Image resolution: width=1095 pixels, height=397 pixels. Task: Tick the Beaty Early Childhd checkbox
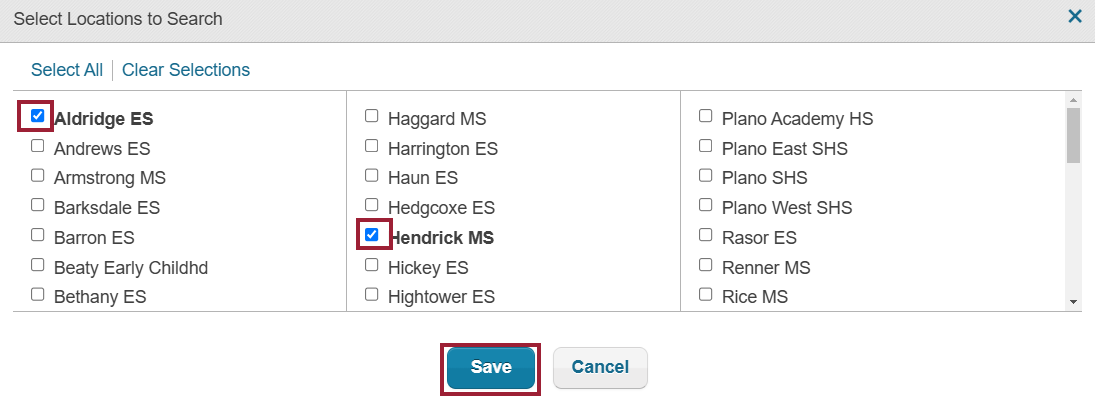(38, 265)
